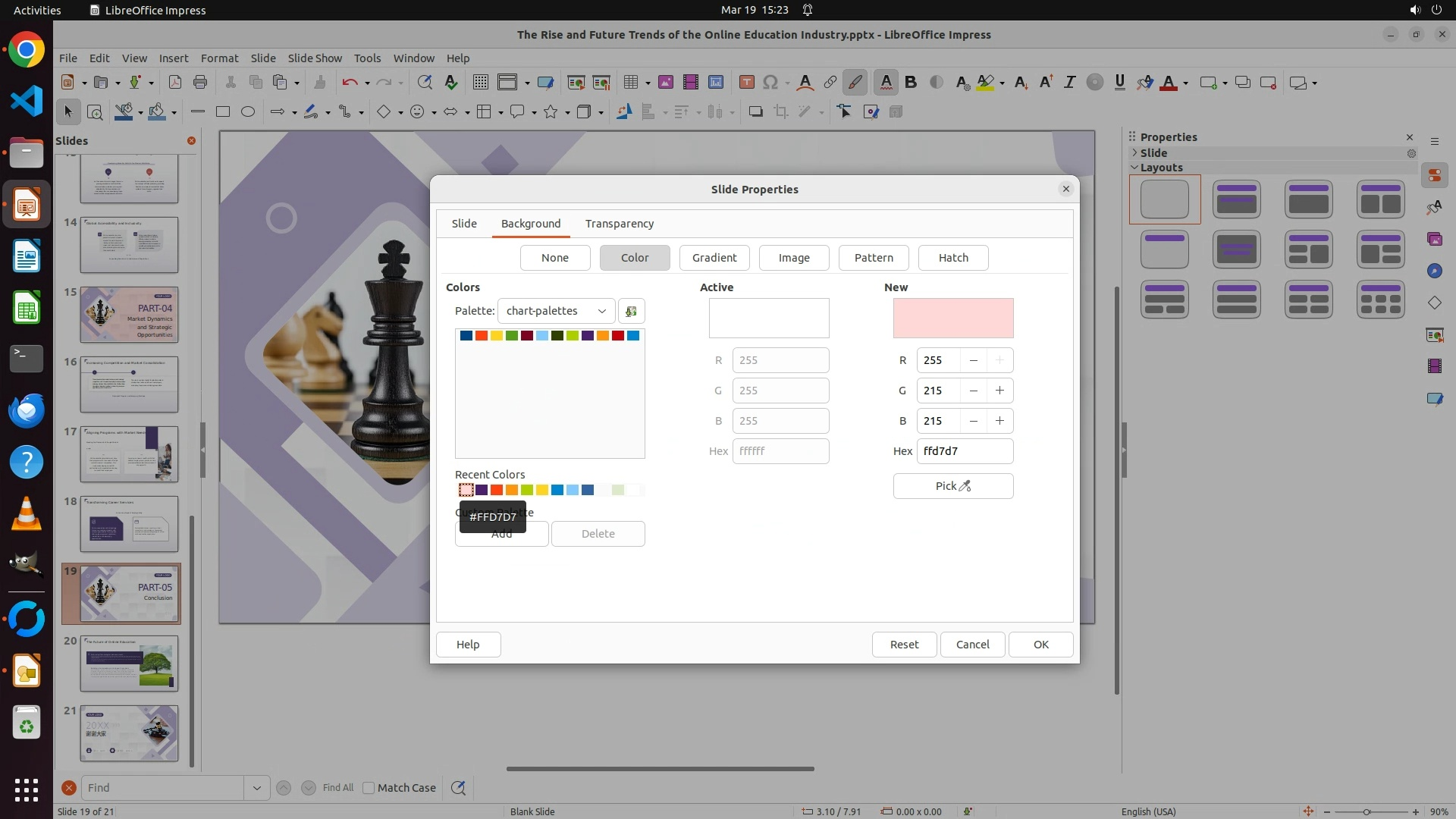Select the Color fill toggle button
The height and width of the screenshot is (819, 1456).
click(x=634, y=258)
